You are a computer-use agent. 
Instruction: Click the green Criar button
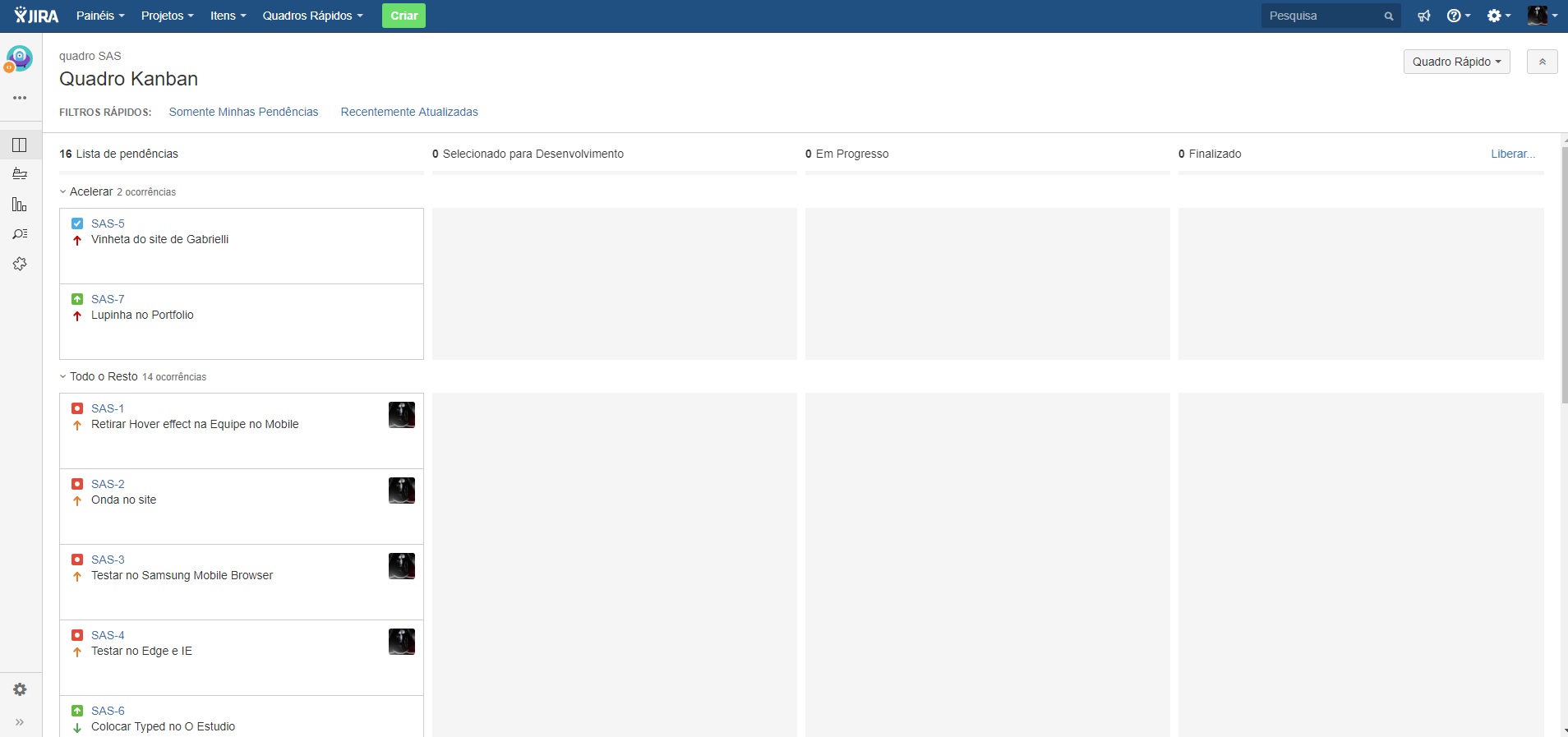(404, 16)
